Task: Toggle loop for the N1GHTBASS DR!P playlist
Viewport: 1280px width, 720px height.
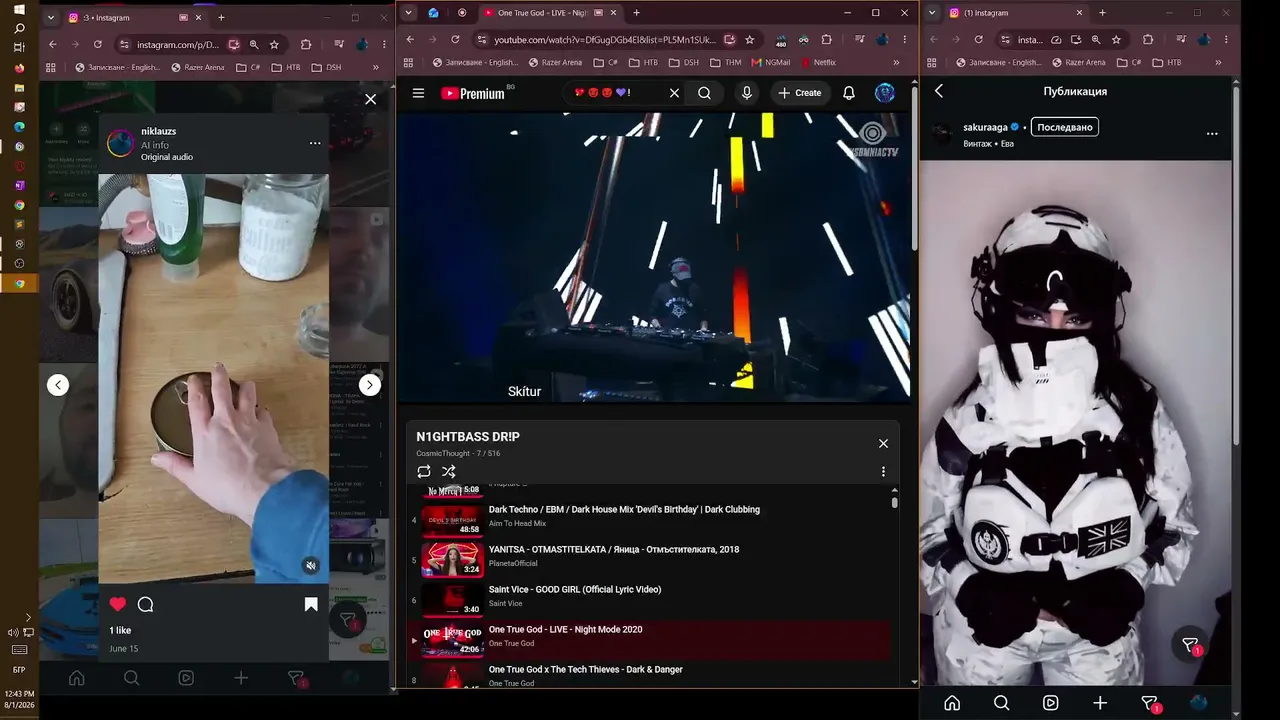Action: coord(424,471)
